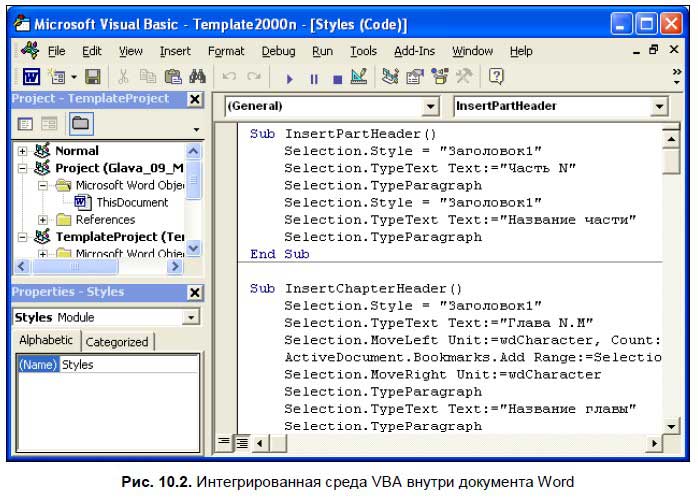Run the macro with the play icon
The image size is (698, 498).
[290, 77]
